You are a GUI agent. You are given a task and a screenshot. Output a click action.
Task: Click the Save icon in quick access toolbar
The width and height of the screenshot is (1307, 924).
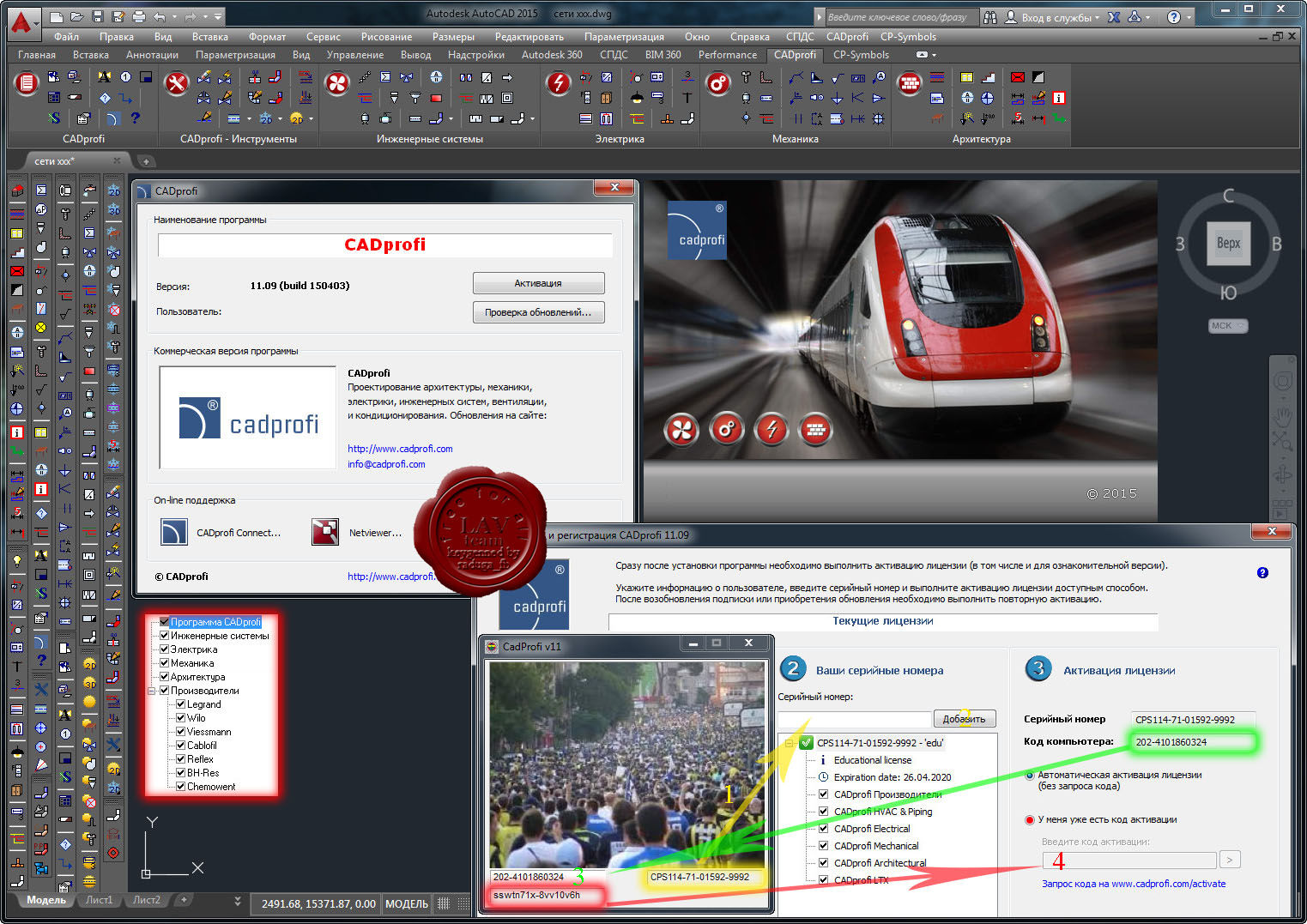(98, 16)
